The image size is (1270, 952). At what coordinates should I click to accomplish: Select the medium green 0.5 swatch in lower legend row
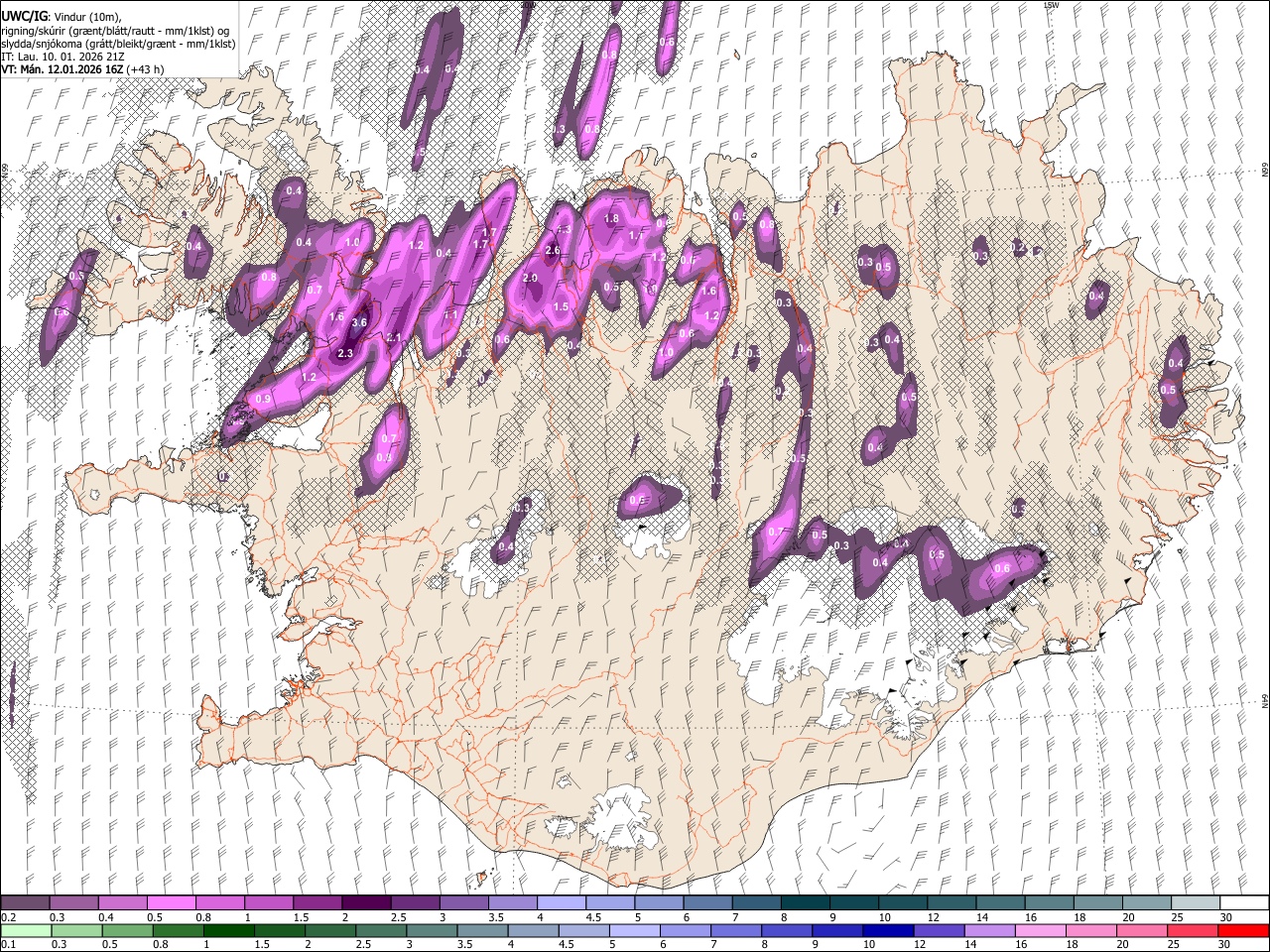128,930
